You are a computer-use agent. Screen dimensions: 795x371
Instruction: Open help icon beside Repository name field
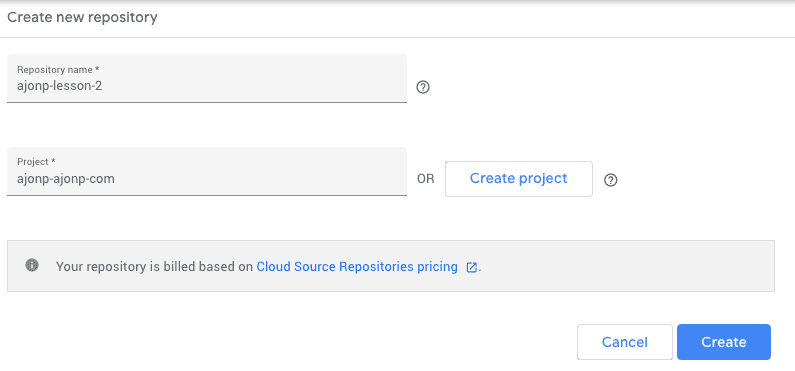click(423, 87)
